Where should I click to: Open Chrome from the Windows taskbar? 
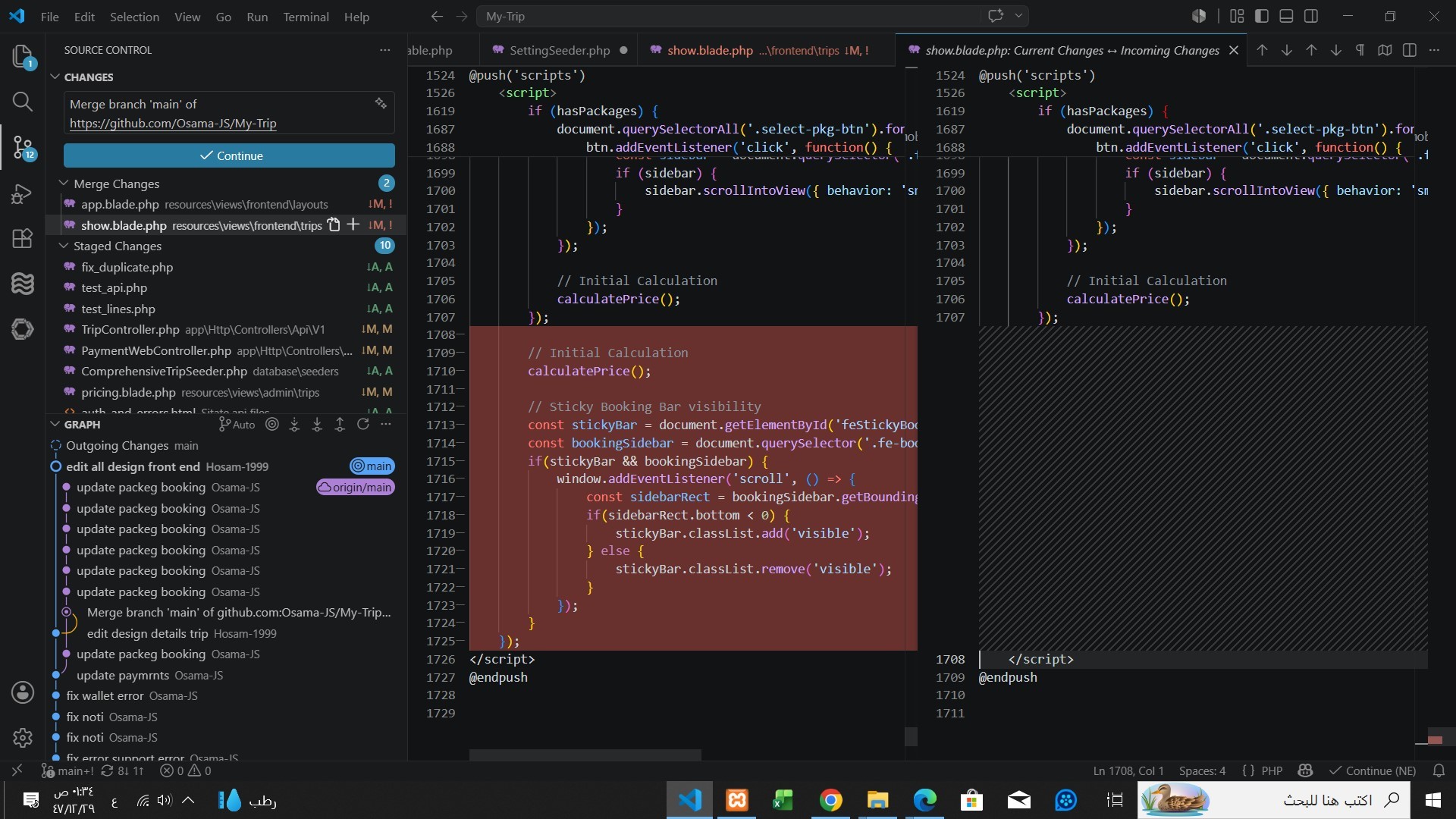pyautogui.click(x=830, y=800)
